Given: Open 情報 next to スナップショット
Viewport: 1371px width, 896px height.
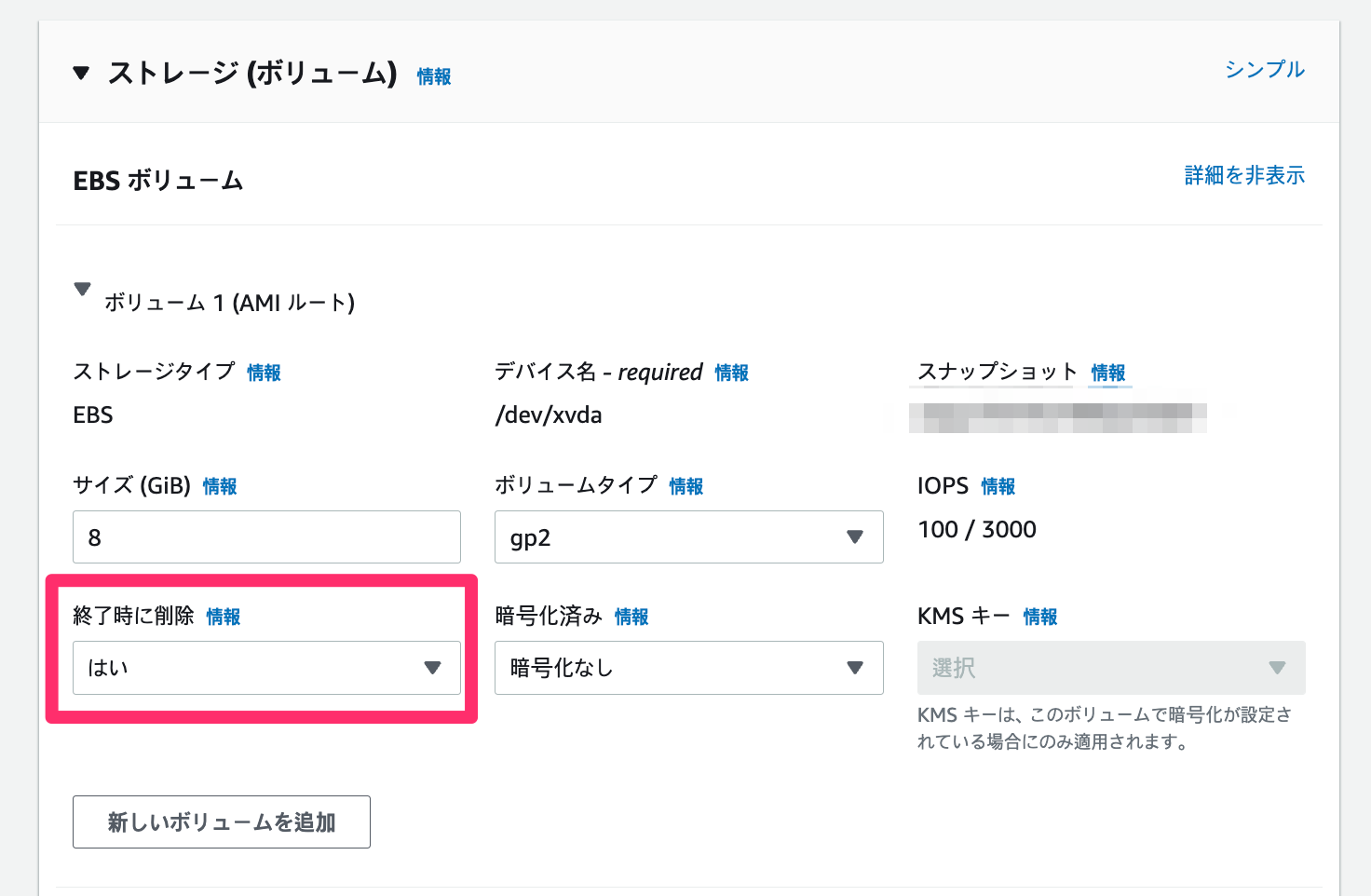Looking at the screenshot, I should (x=1109, y=373).
